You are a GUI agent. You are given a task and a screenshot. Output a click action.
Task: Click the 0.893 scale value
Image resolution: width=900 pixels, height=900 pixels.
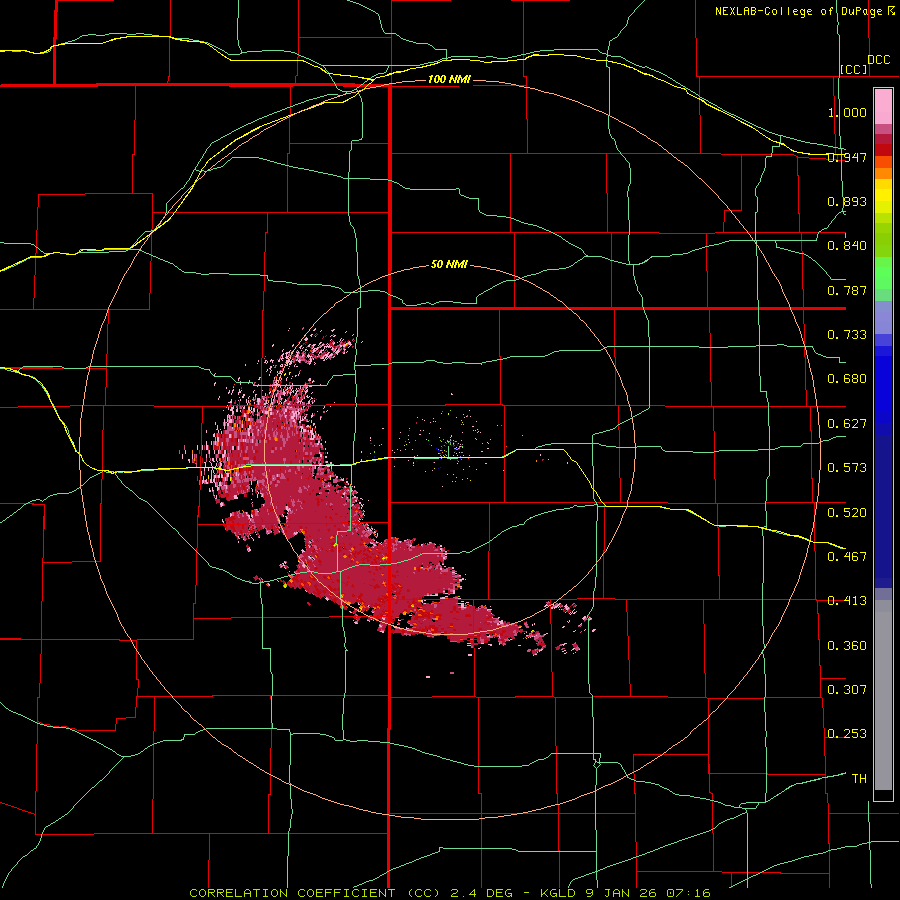pyautogui.click(x=847, y=201)
